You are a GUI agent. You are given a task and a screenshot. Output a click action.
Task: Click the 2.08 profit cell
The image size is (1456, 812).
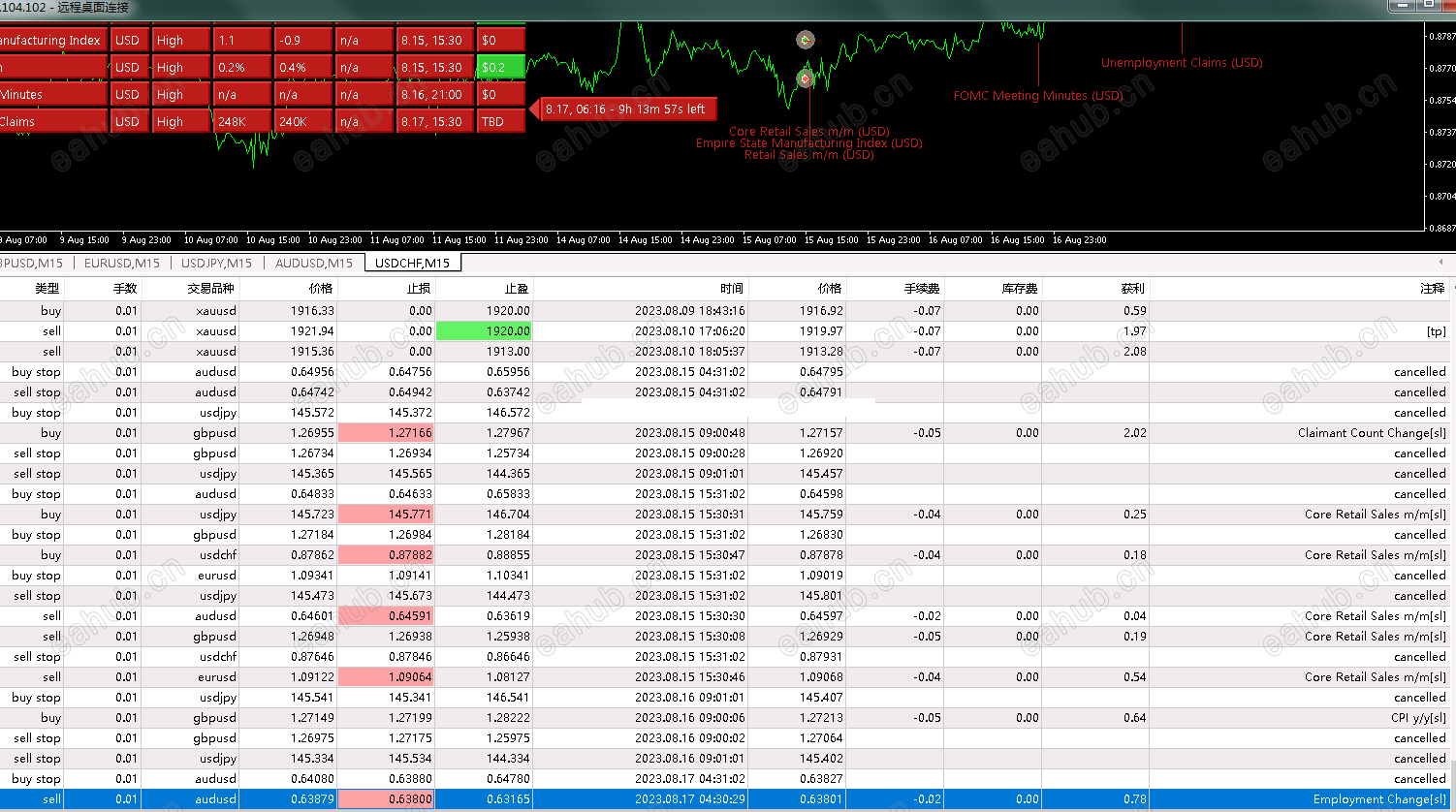(x=1135, y=351)
